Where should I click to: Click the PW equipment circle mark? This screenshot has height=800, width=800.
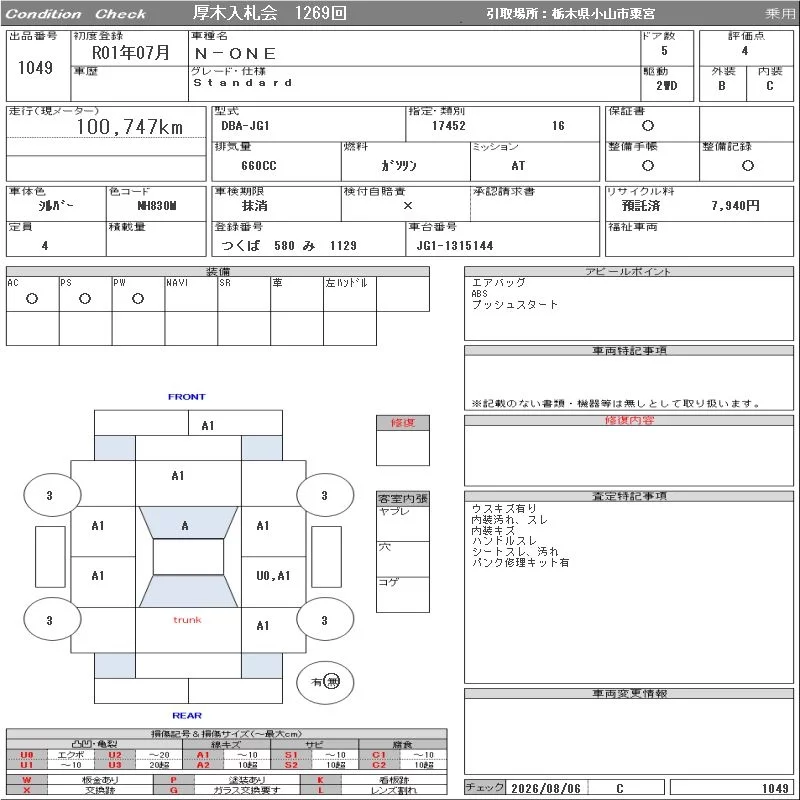[138, 299]
